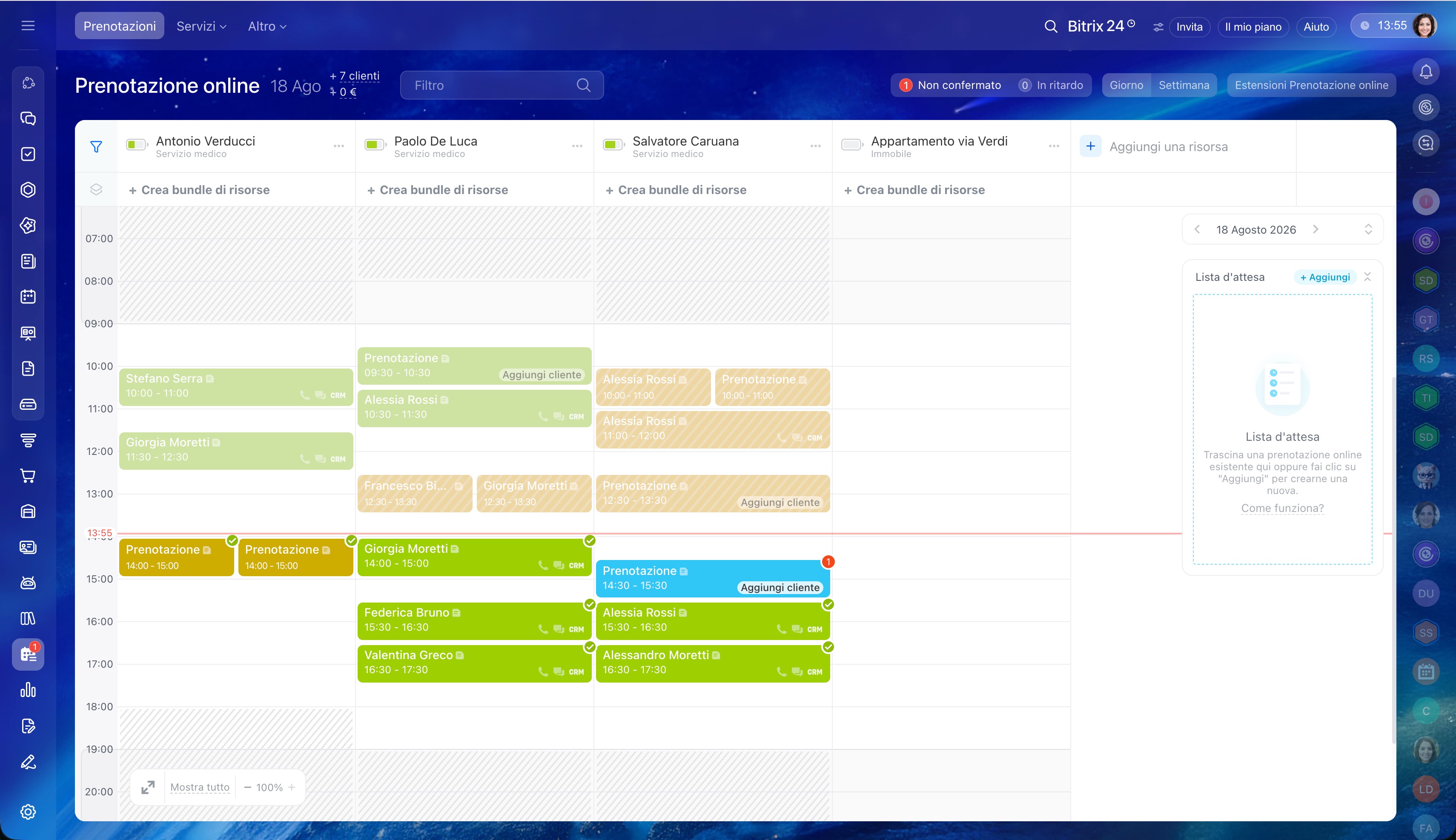Toggle the Paolo De Luca availability switch
This screenshot has height=840, width=1456.
[x=375, y=144]
